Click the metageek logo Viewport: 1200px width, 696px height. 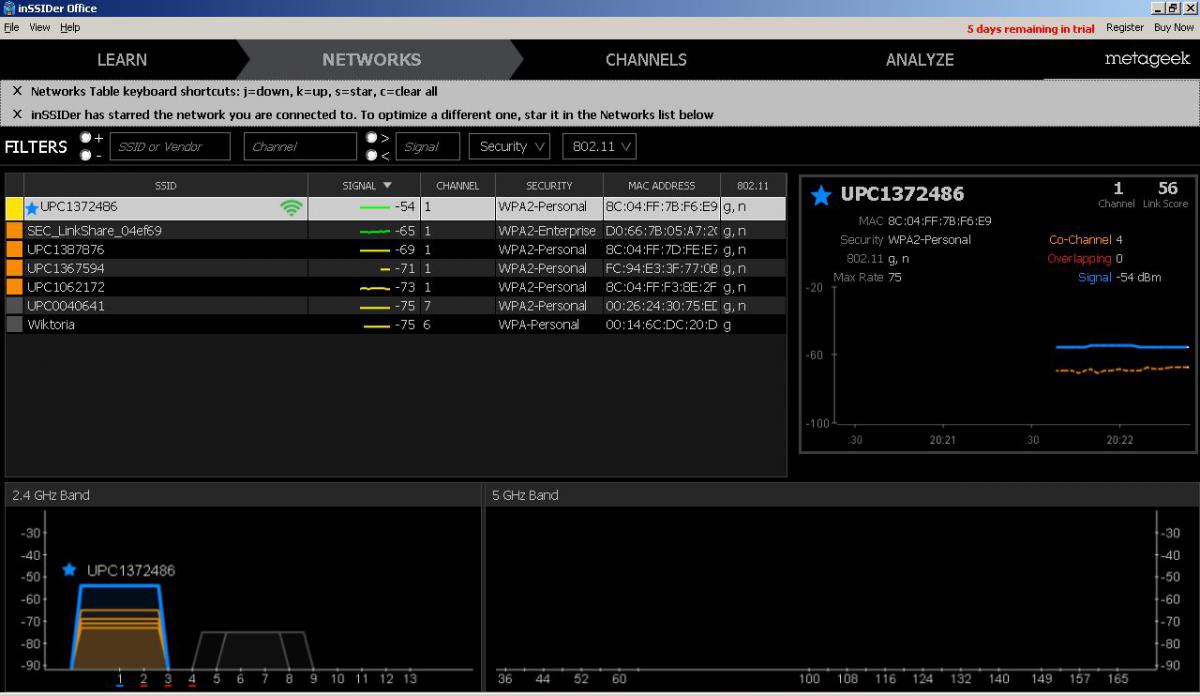coord(1148,59)
